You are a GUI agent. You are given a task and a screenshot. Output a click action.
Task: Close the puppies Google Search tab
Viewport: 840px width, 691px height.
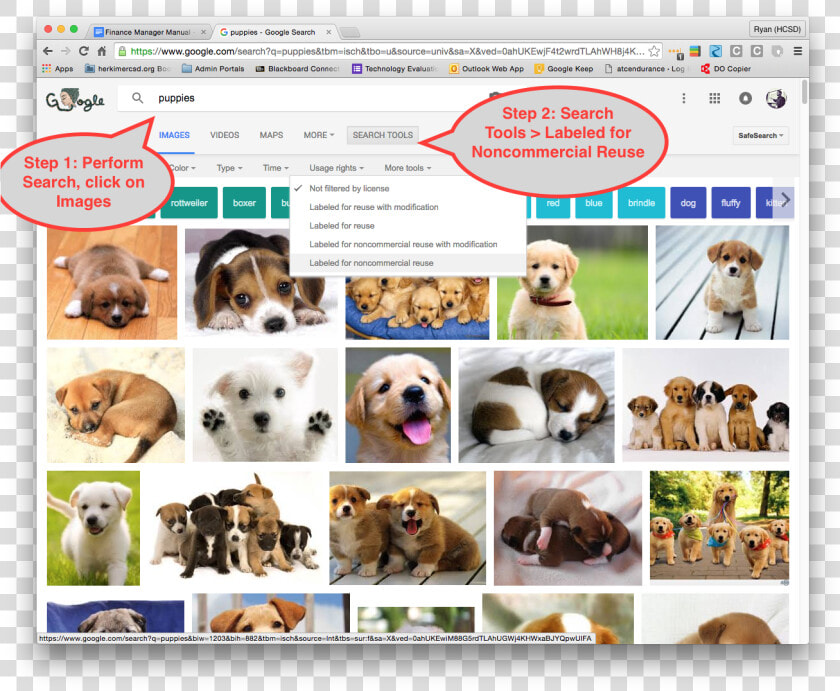pyautogui.click(x=328, y=32)
